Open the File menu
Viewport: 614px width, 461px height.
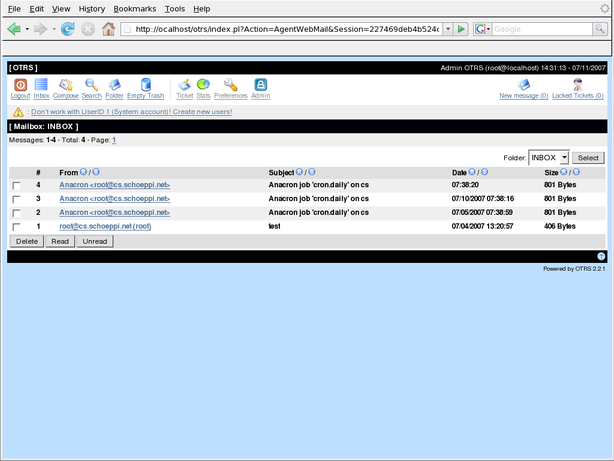(x=14, y=9)
